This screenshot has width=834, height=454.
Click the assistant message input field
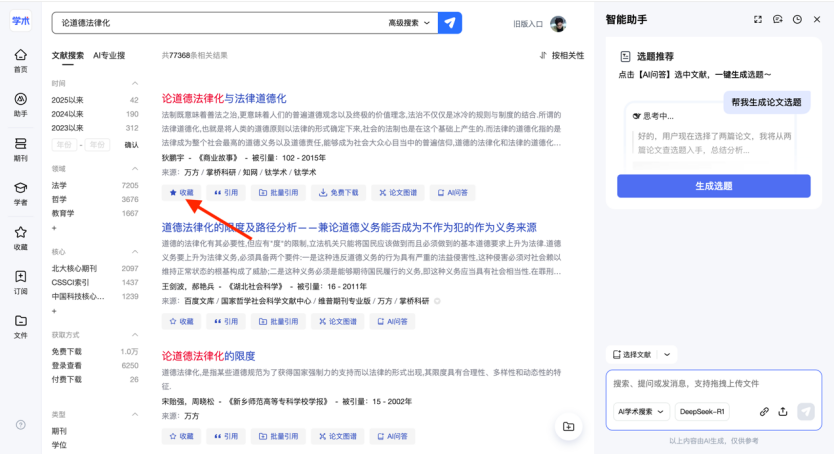(x=714, y=384)
